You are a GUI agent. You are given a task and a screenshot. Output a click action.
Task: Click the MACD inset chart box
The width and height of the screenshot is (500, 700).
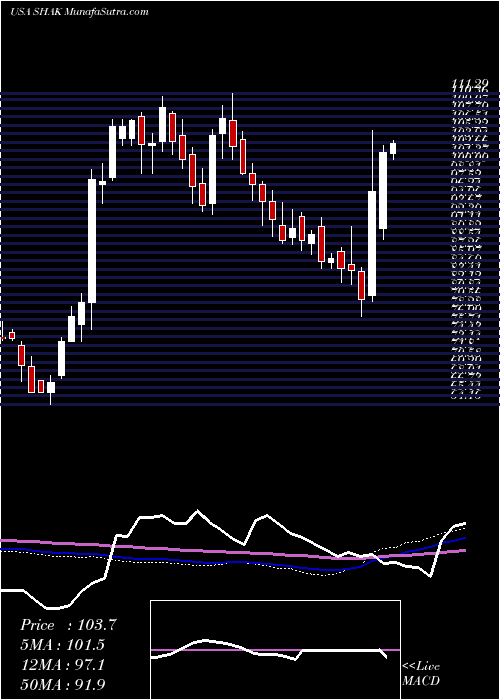[275, 650]
